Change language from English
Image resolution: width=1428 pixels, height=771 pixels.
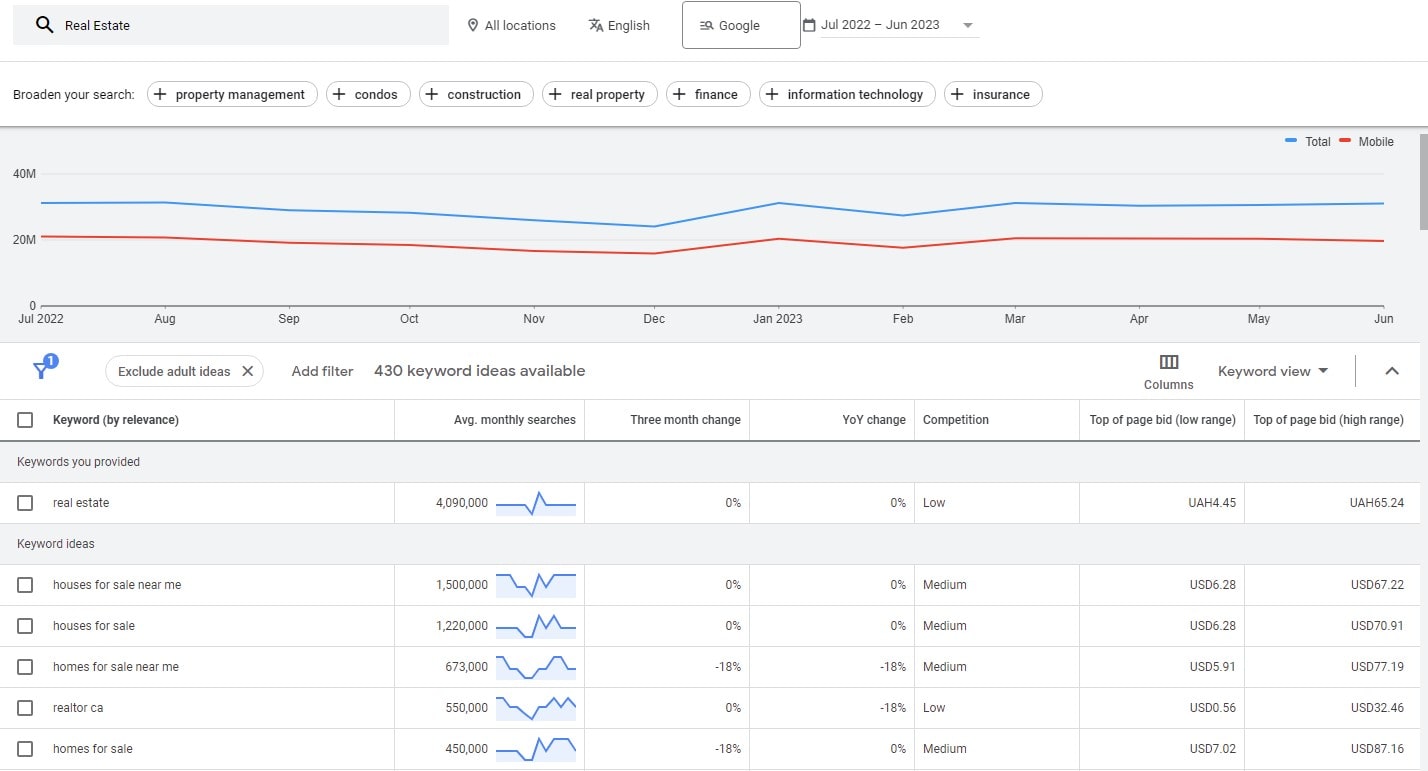[x=619, y=25]
